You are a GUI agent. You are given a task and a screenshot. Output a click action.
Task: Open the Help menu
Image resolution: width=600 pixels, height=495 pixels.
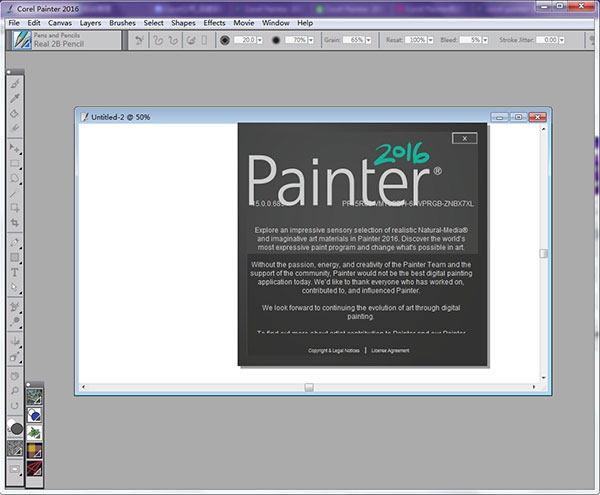click(305, 23)
